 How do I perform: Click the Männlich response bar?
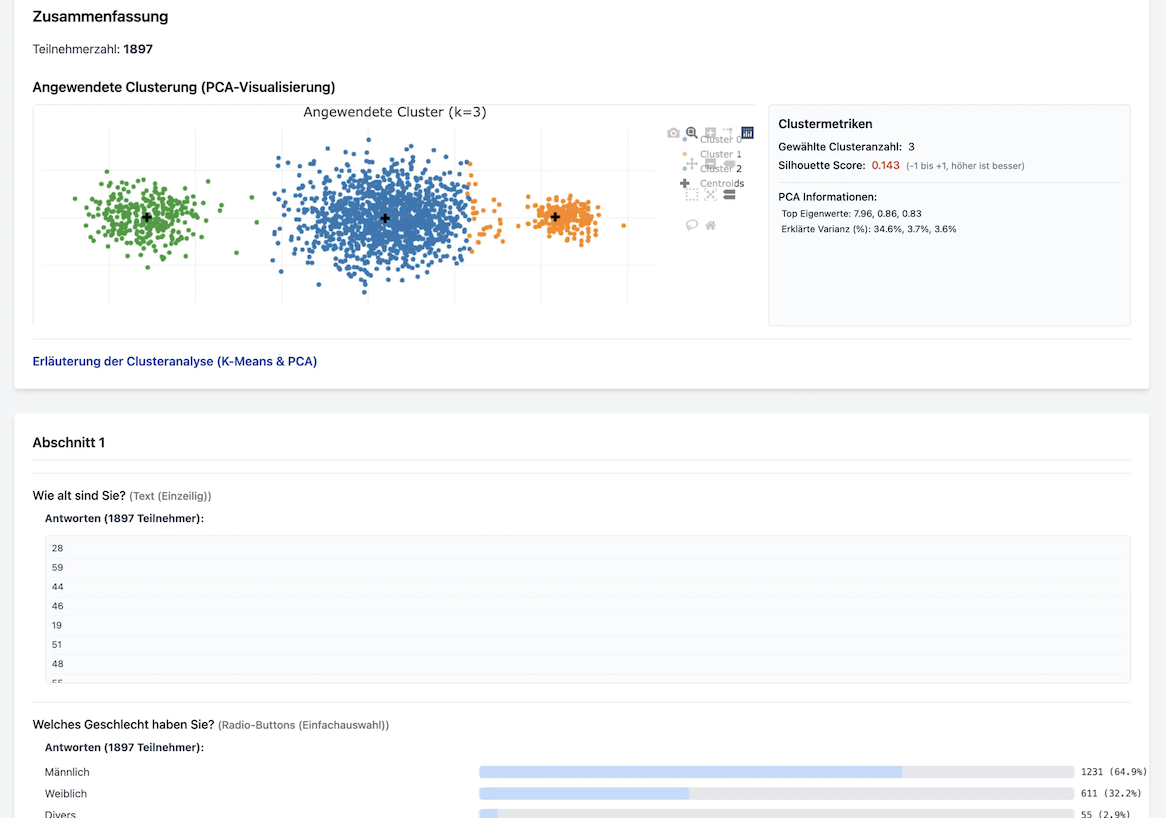coord(690,772)
